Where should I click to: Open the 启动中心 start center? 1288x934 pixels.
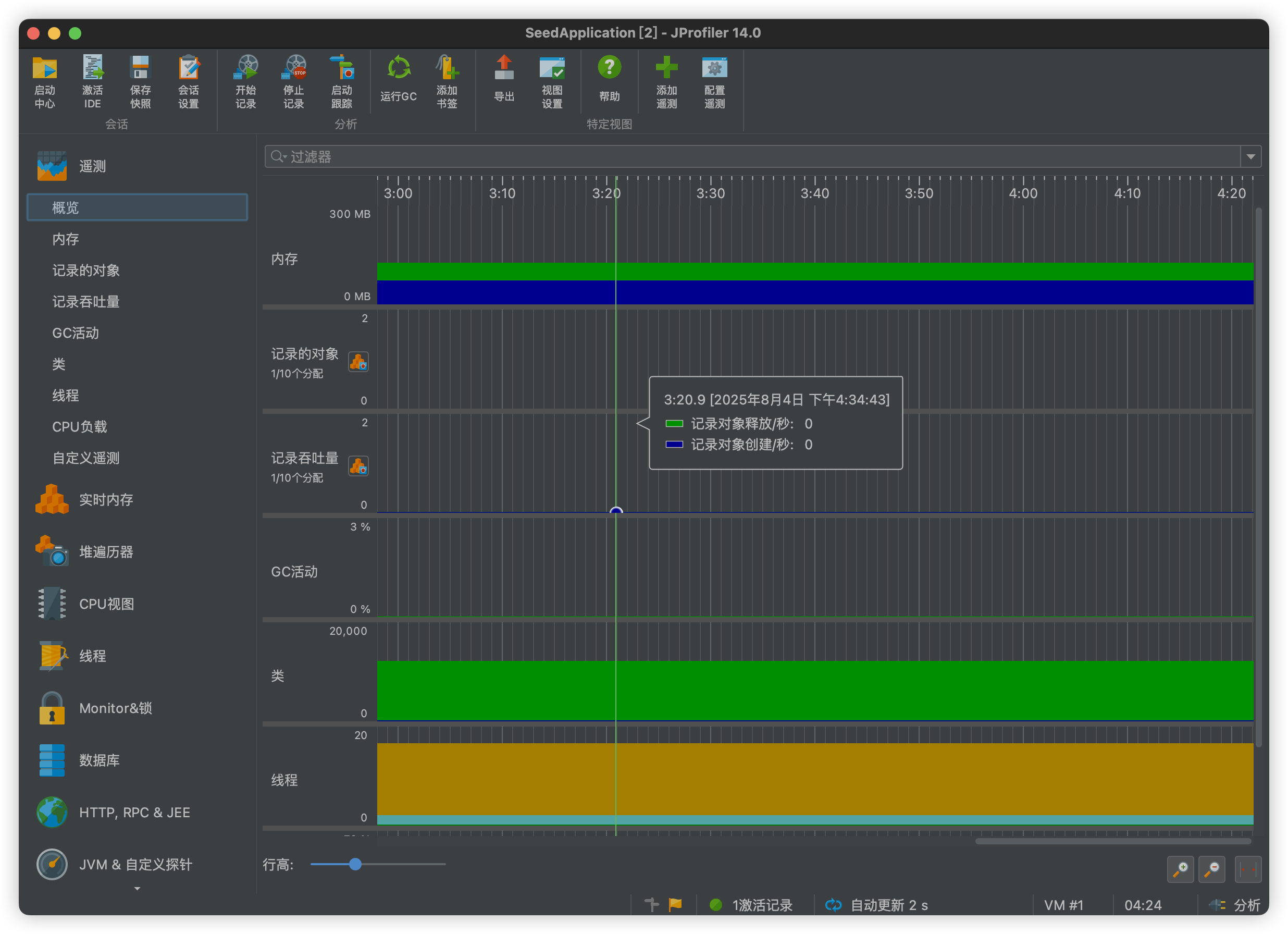(x=44, y=82)
